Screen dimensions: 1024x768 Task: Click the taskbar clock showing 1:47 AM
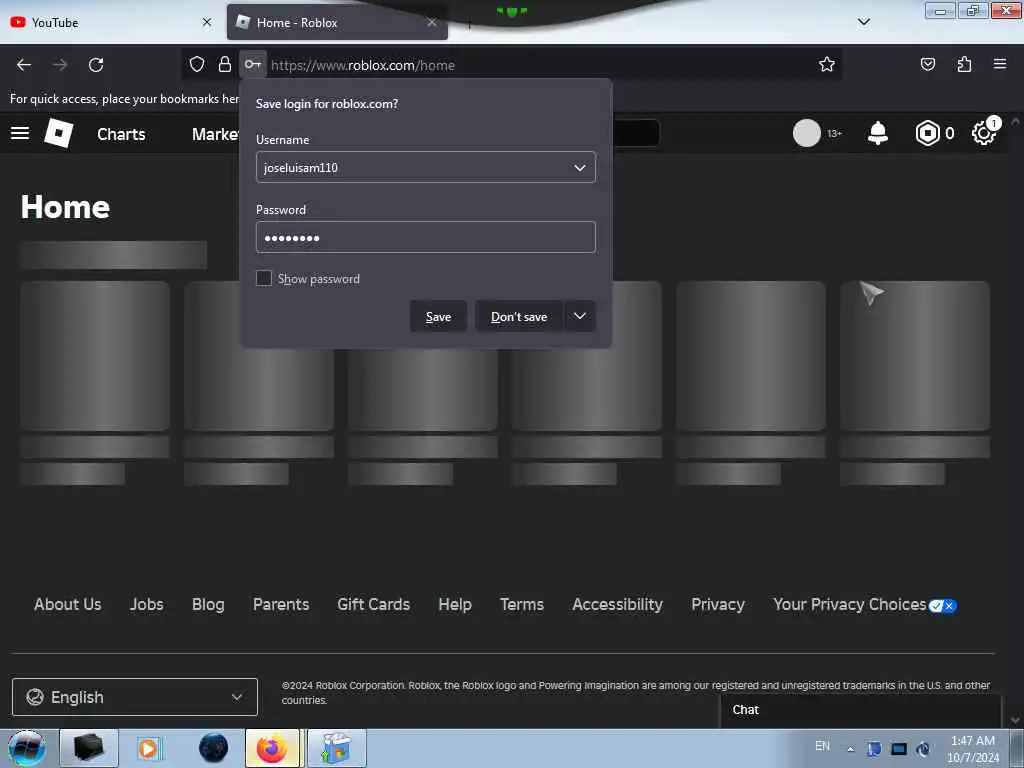coord(972,749)
